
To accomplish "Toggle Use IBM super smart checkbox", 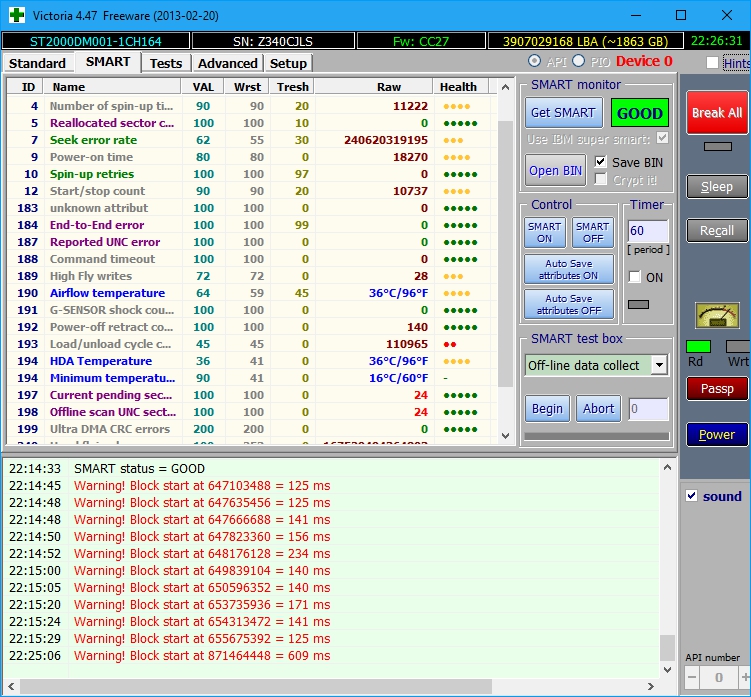I will (662, 138).
